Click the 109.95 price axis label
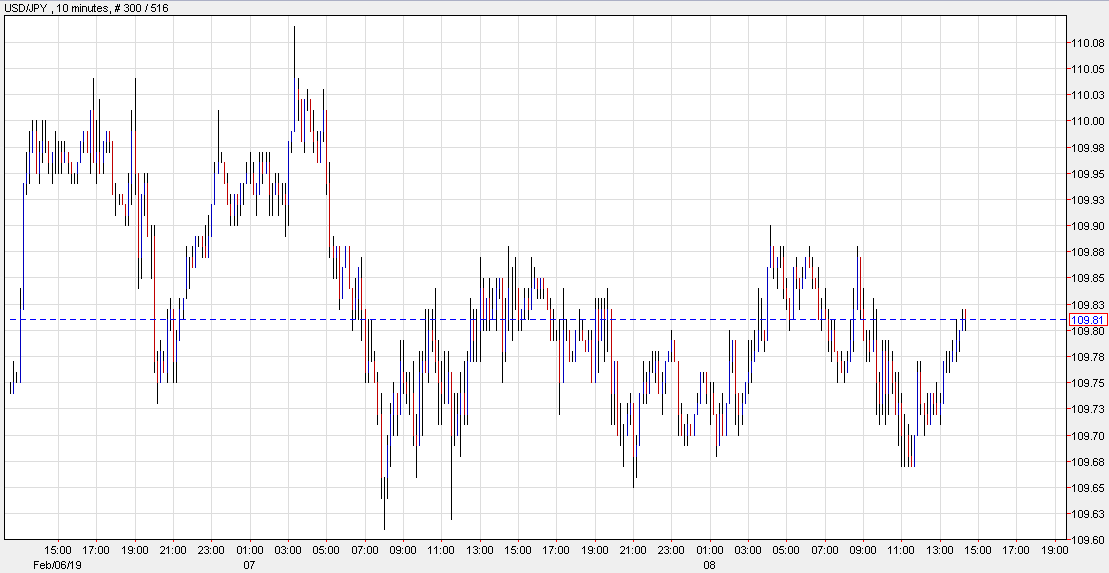This screenshot has height=573, width=1109. [1087, 174]
